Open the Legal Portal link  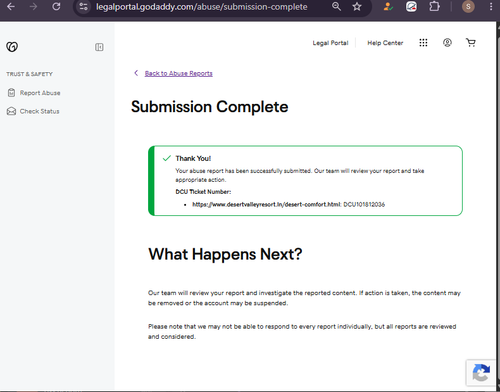pyautogui.click(x=330, y=43)
